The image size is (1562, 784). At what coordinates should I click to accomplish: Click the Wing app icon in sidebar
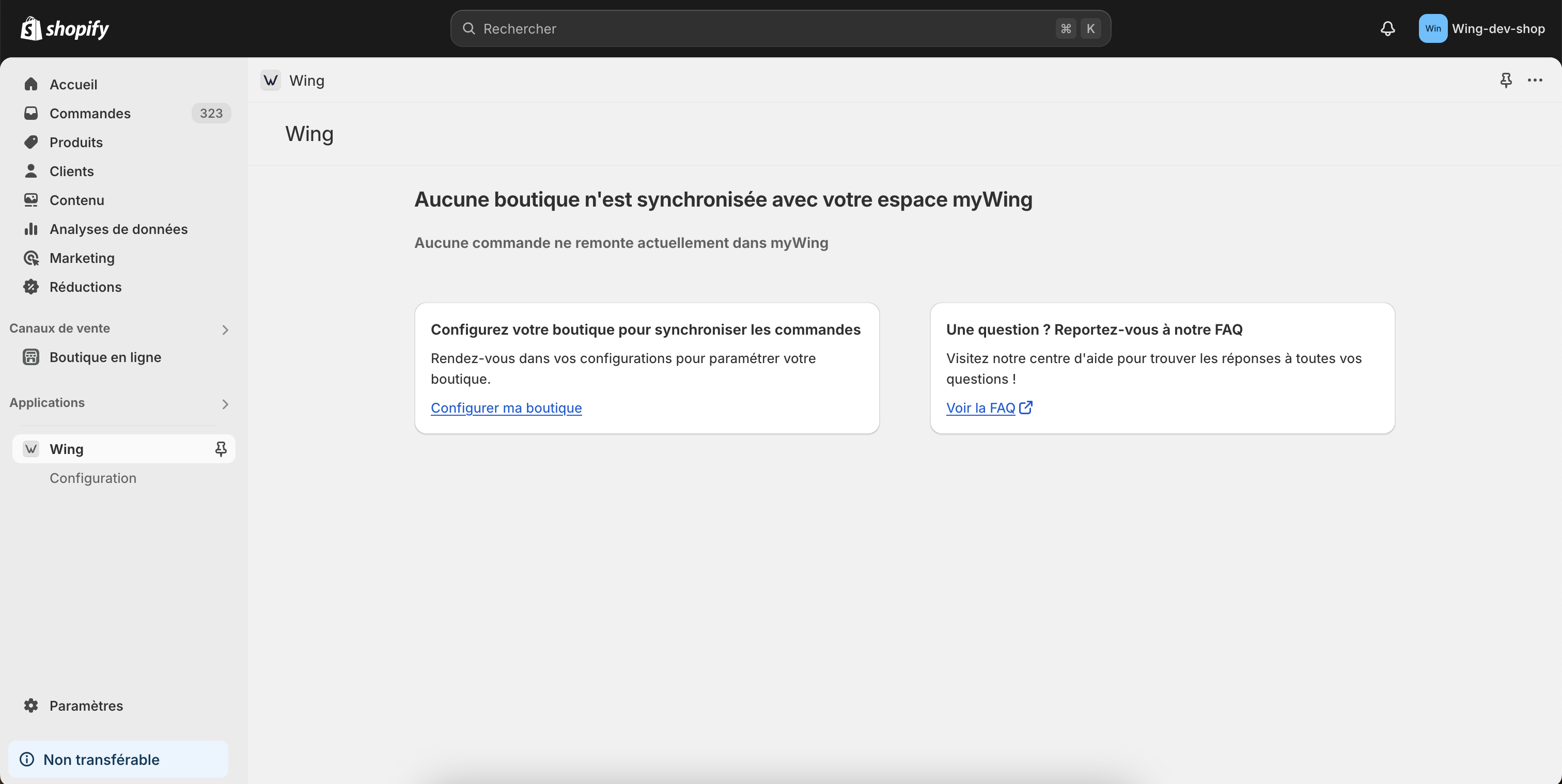click(31, 449)
